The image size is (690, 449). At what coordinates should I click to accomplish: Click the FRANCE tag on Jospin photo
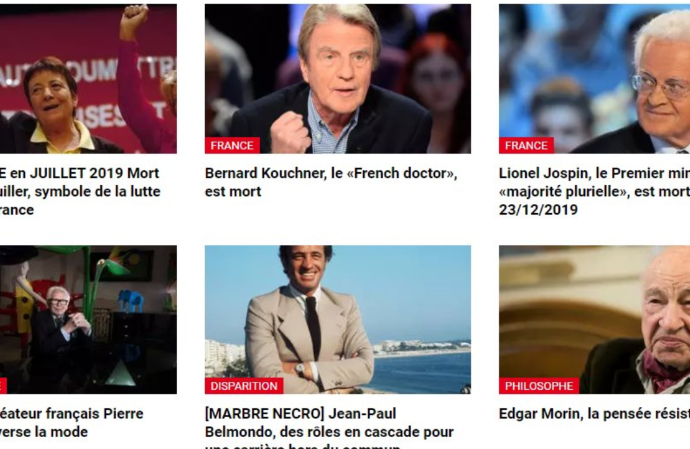[x=526, y=146]
